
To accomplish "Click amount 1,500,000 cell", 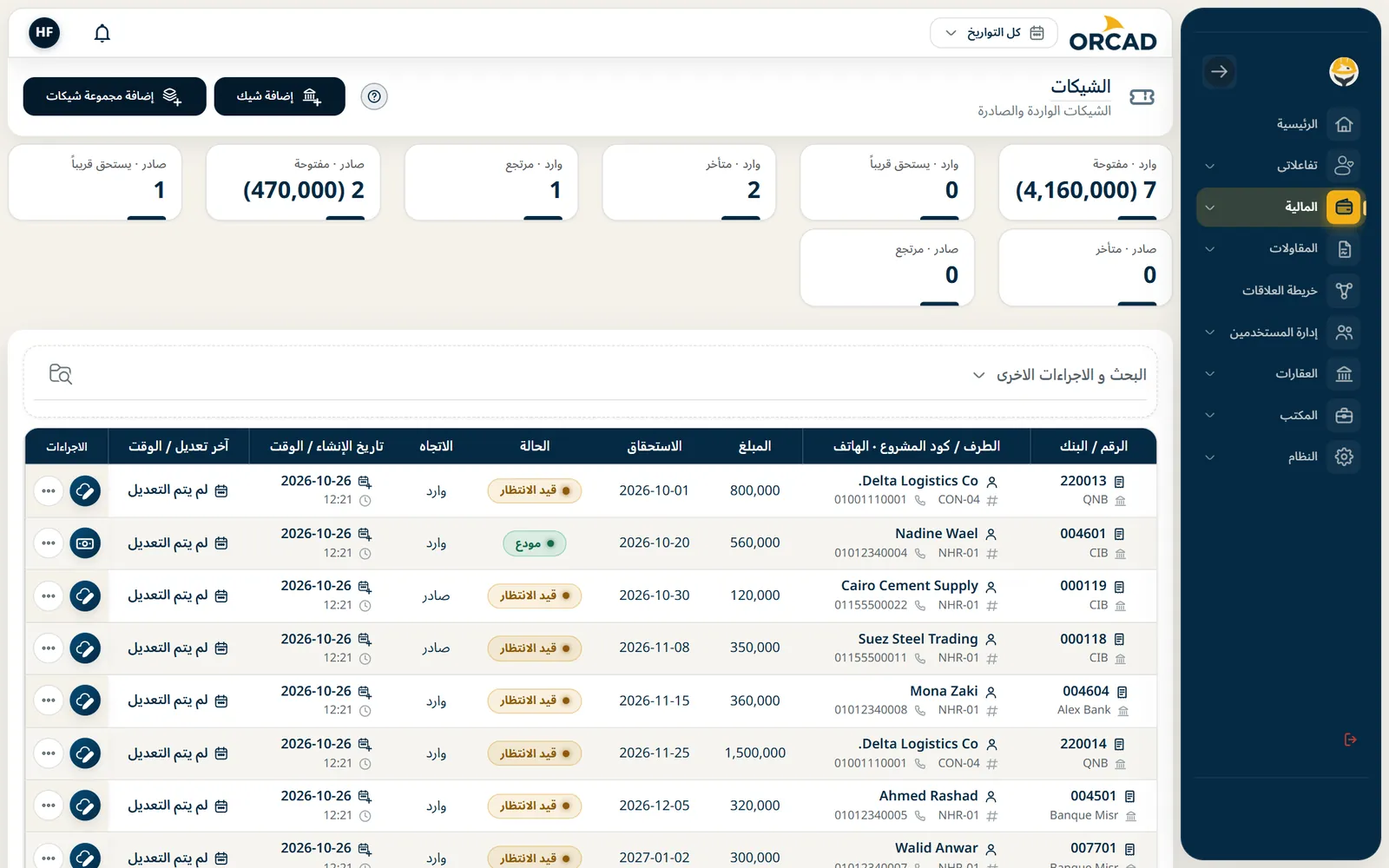I will tap(755, 753).
